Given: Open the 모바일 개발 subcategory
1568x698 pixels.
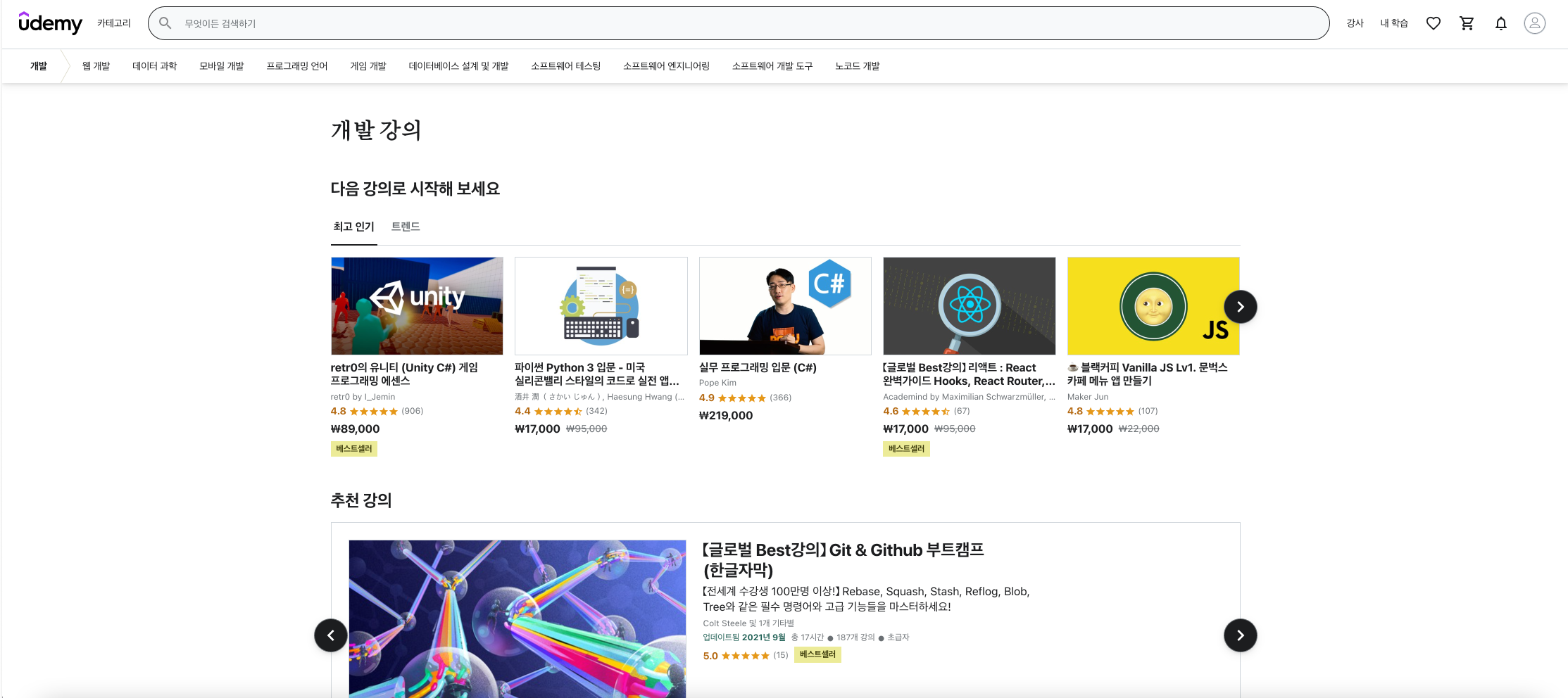Looking at the screenshot, I should [221, 66].
